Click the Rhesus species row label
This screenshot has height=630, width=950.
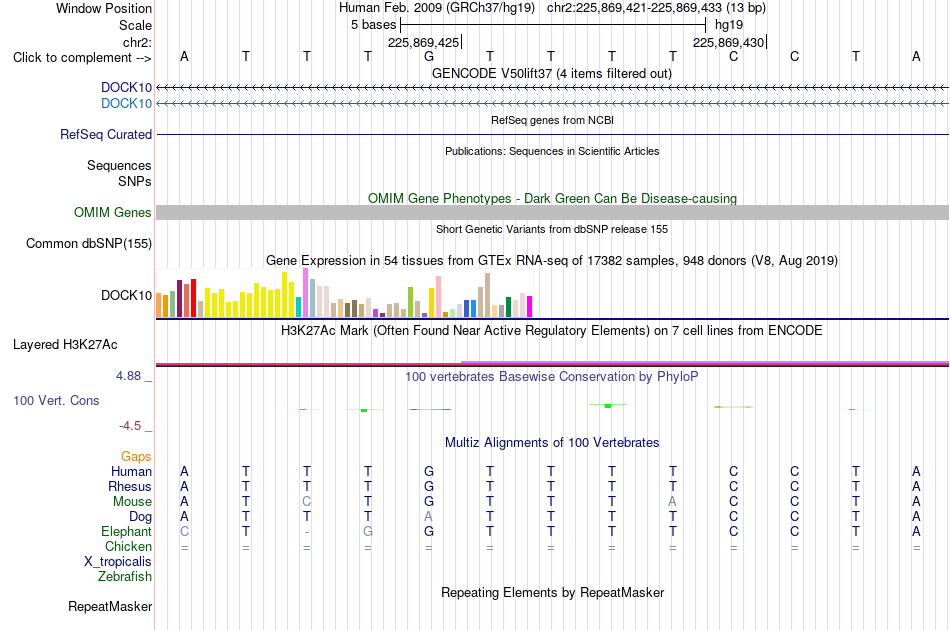[x=130, y=486]
